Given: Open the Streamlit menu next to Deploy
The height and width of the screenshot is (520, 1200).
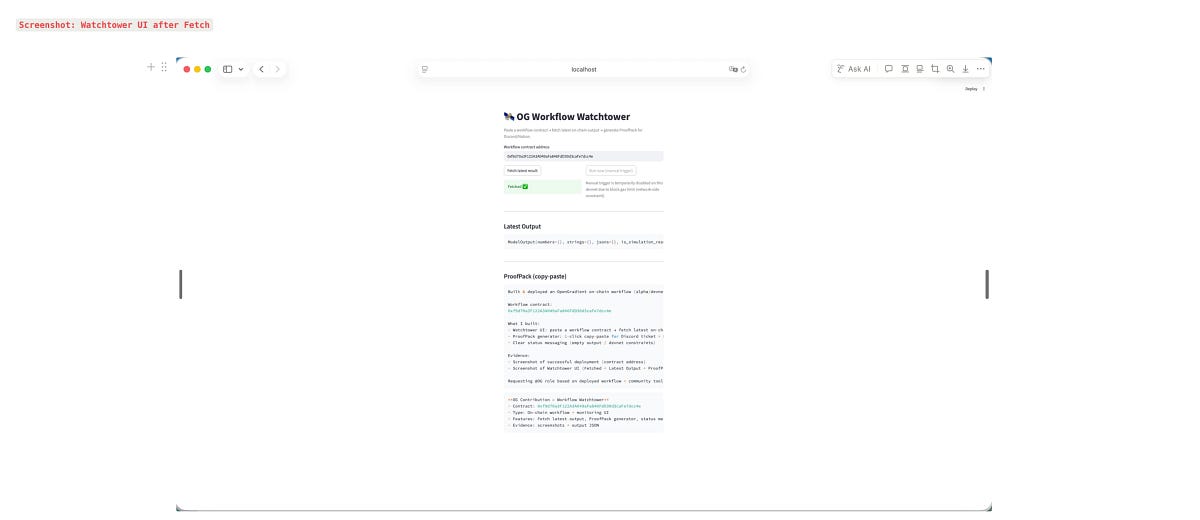Looking at the screenshot, I should (984, 89).
